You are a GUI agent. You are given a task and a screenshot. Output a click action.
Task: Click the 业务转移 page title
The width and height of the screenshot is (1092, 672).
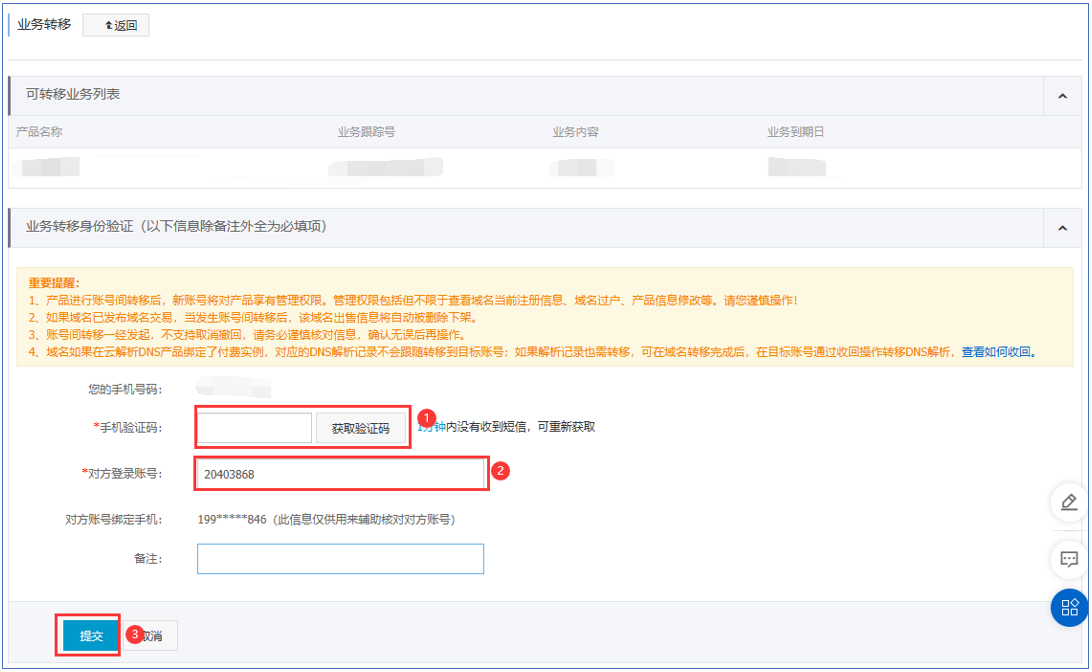click(x=44, y=24)
